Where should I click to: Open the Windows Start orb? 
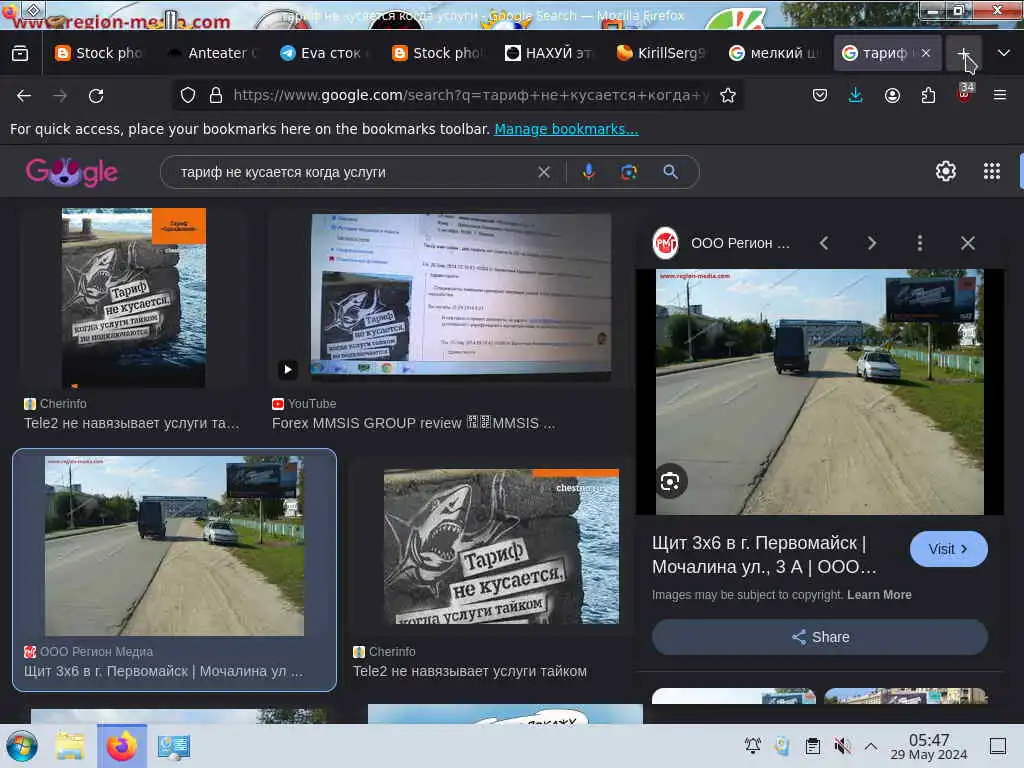(22, 746)
